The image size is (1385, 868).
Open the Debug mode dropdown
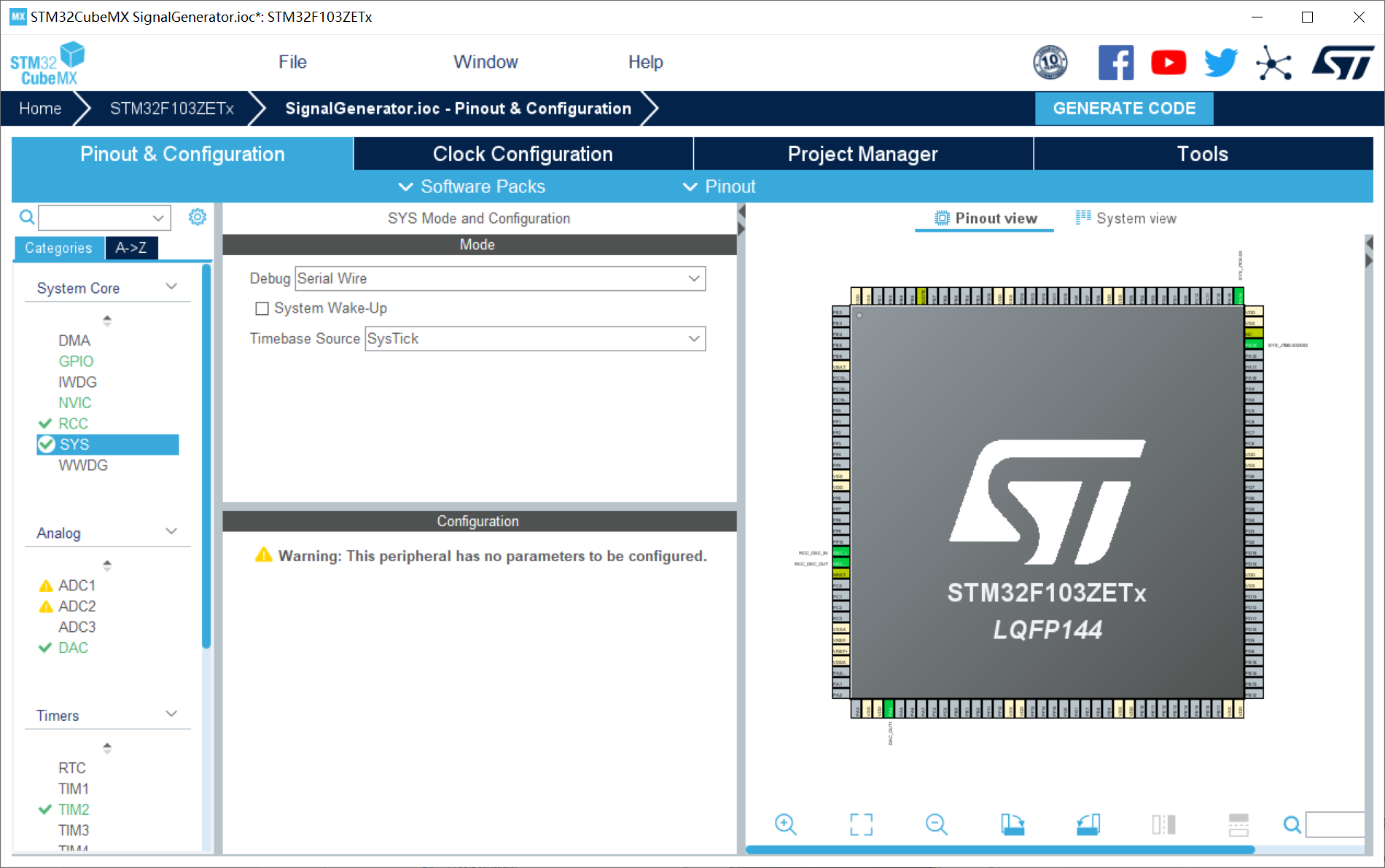[x=500, y=278]
